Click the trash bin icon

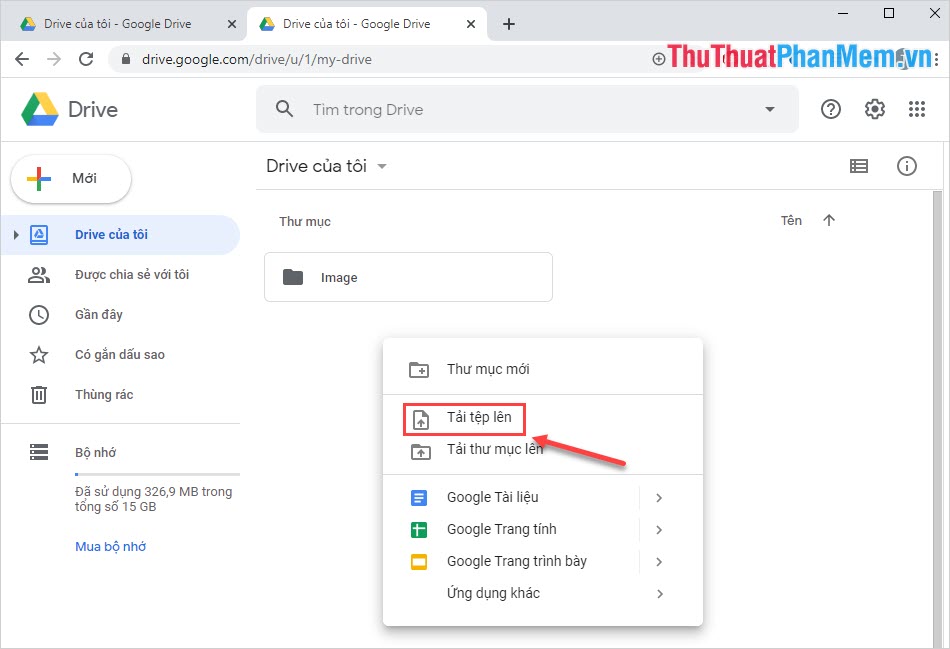pos(39,394)
